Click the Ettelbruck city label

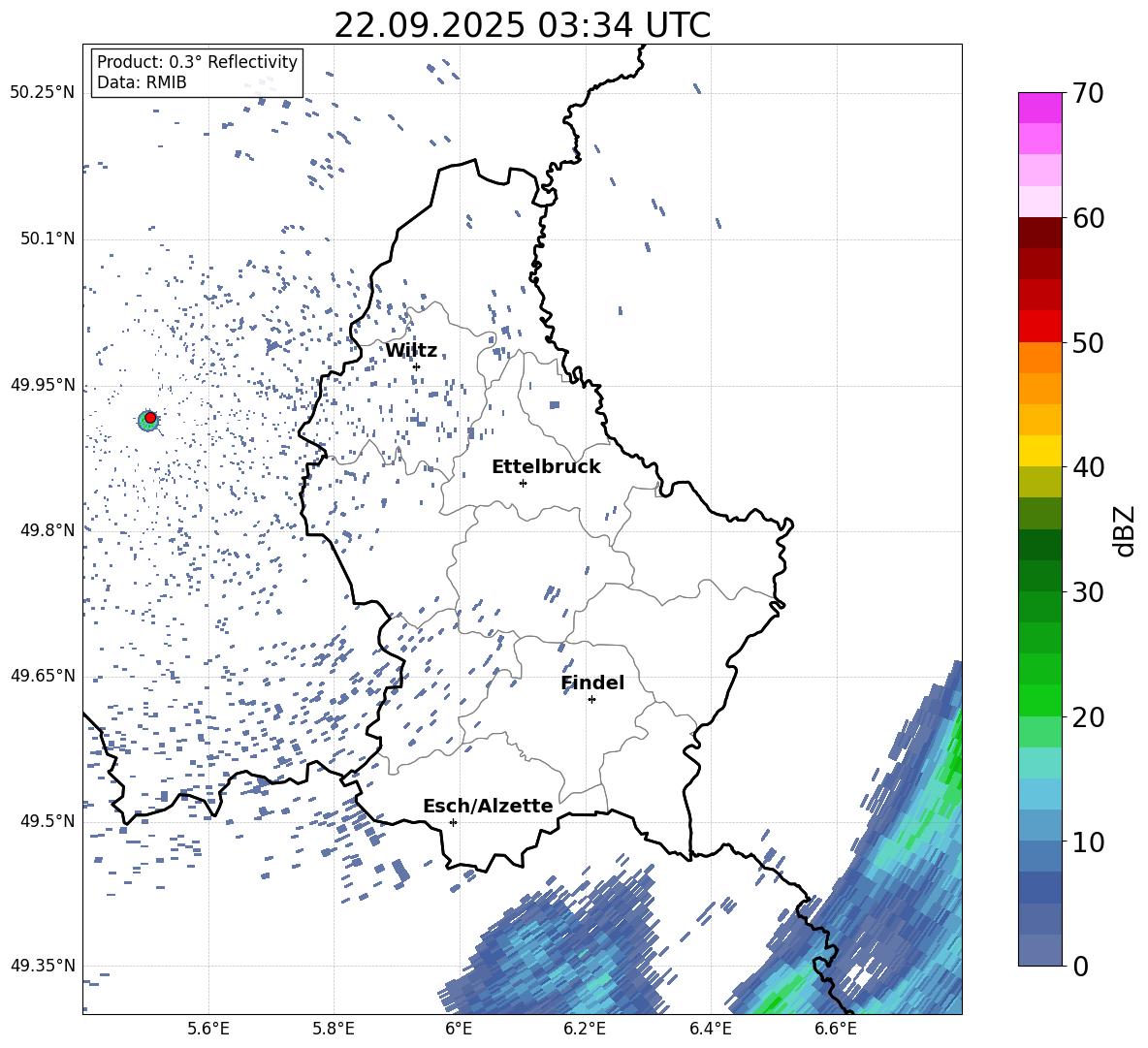pyautogui.click(x=546, y=467)
